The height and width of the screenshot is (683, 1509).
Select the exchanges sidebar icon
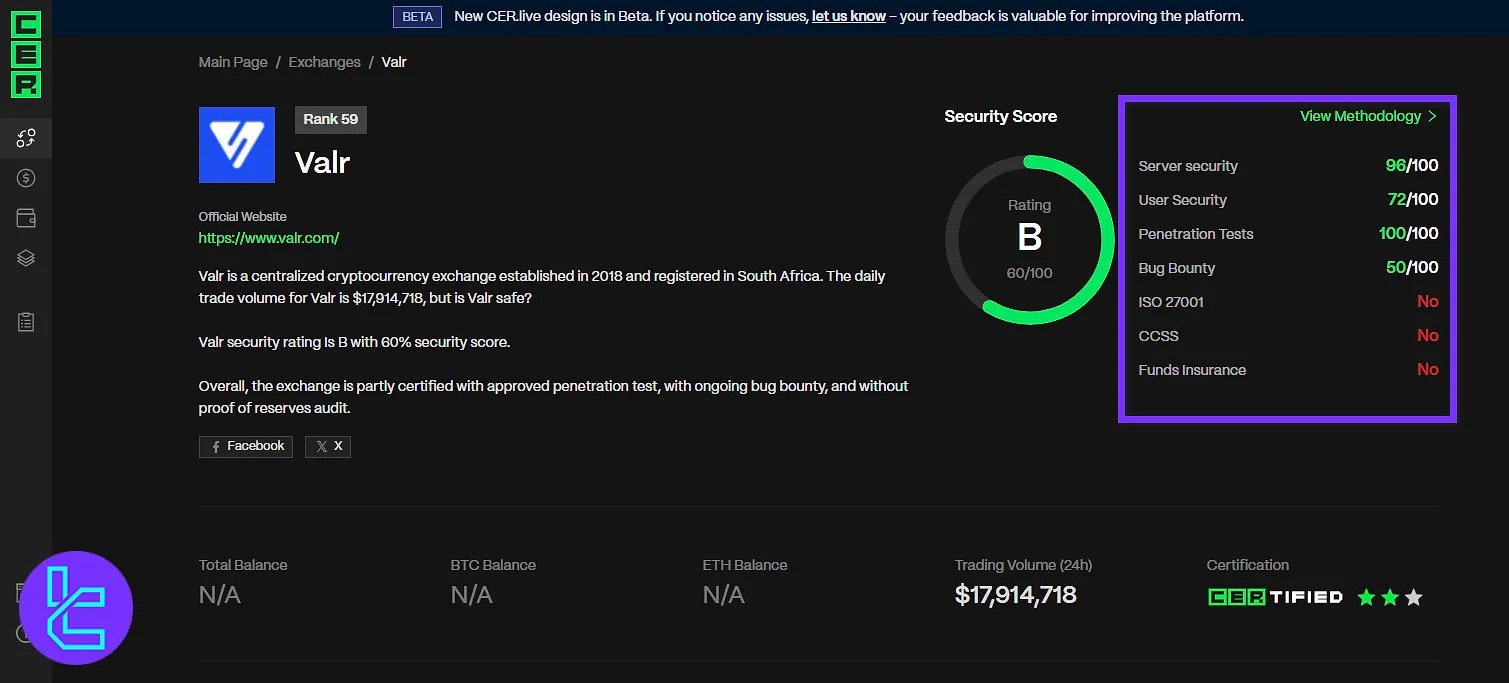pyautogui.click(x=26, y=138)
